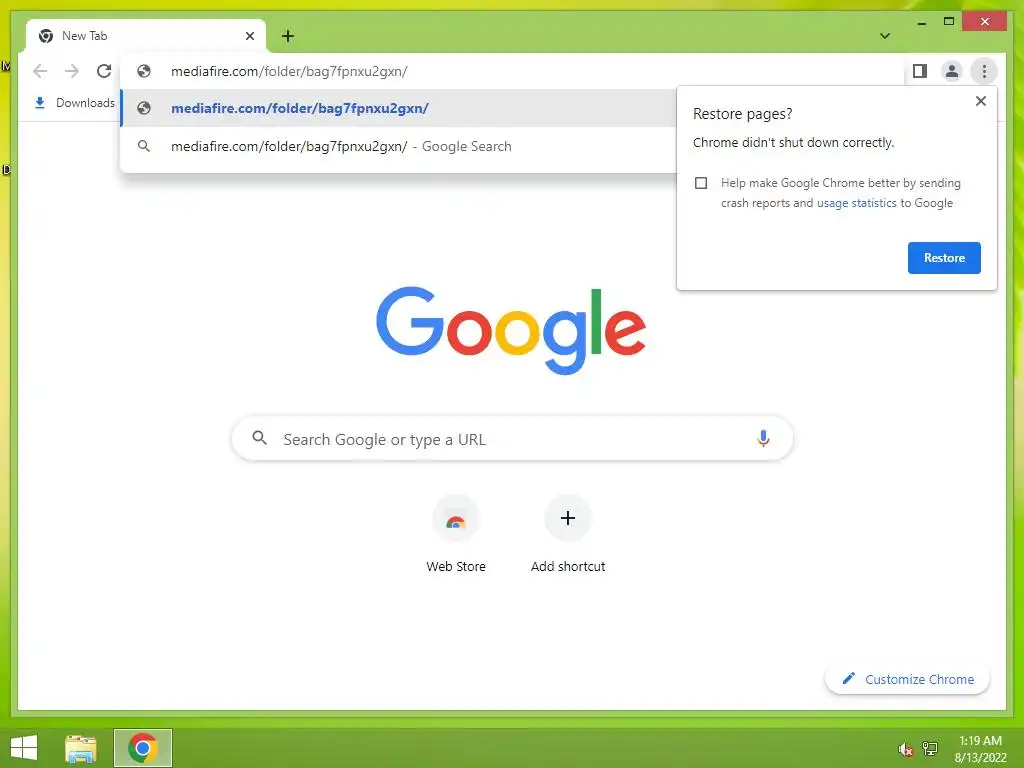Open a new tab with plus button
1024x768 pixels.
click(287, 36)
